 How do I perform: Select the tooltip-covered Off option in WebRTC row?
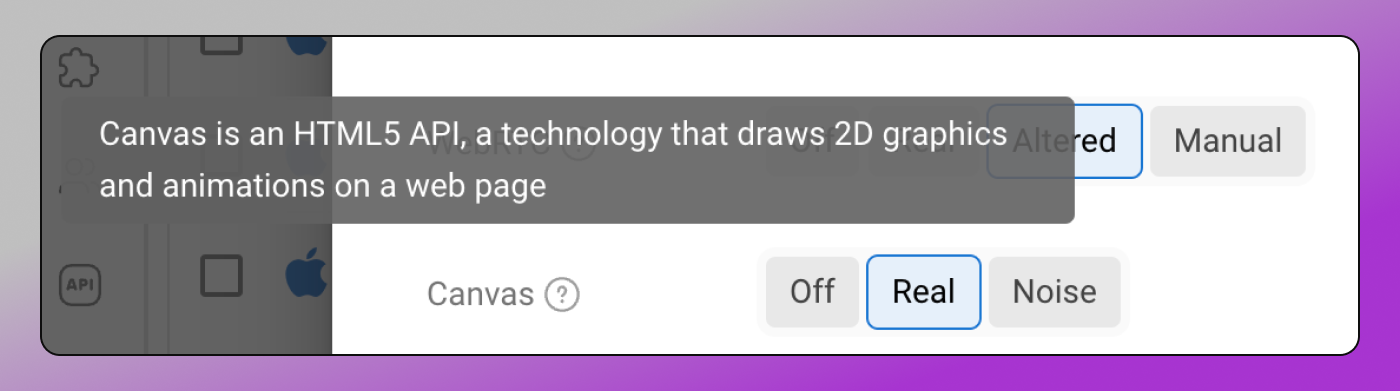tap(812, 141)
